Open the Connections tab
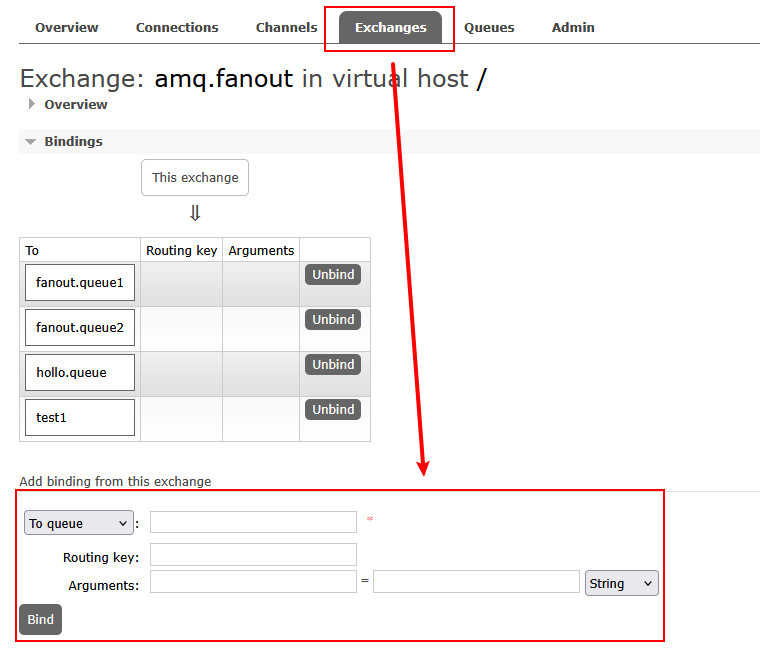Screen dimensions: 760x651 [x=177, y=27]
